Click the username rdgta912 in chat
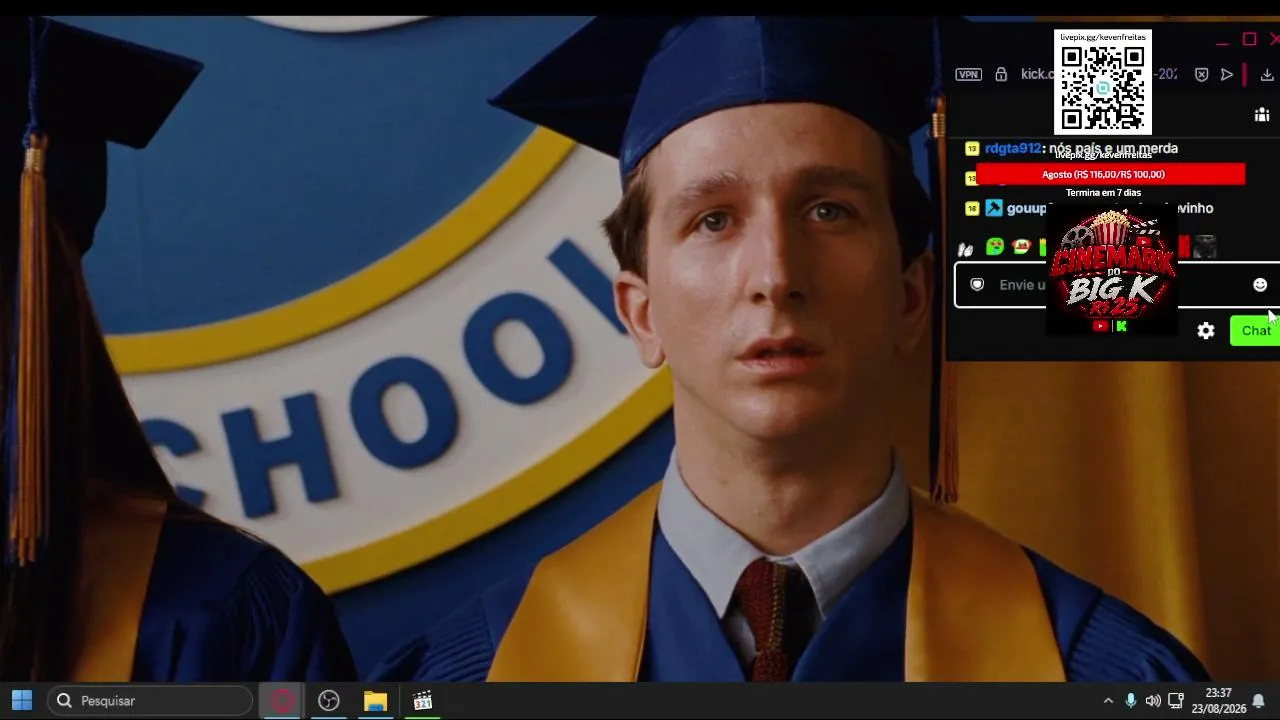The height and width of the screenshot is (720, 1280). (1013, 148)
